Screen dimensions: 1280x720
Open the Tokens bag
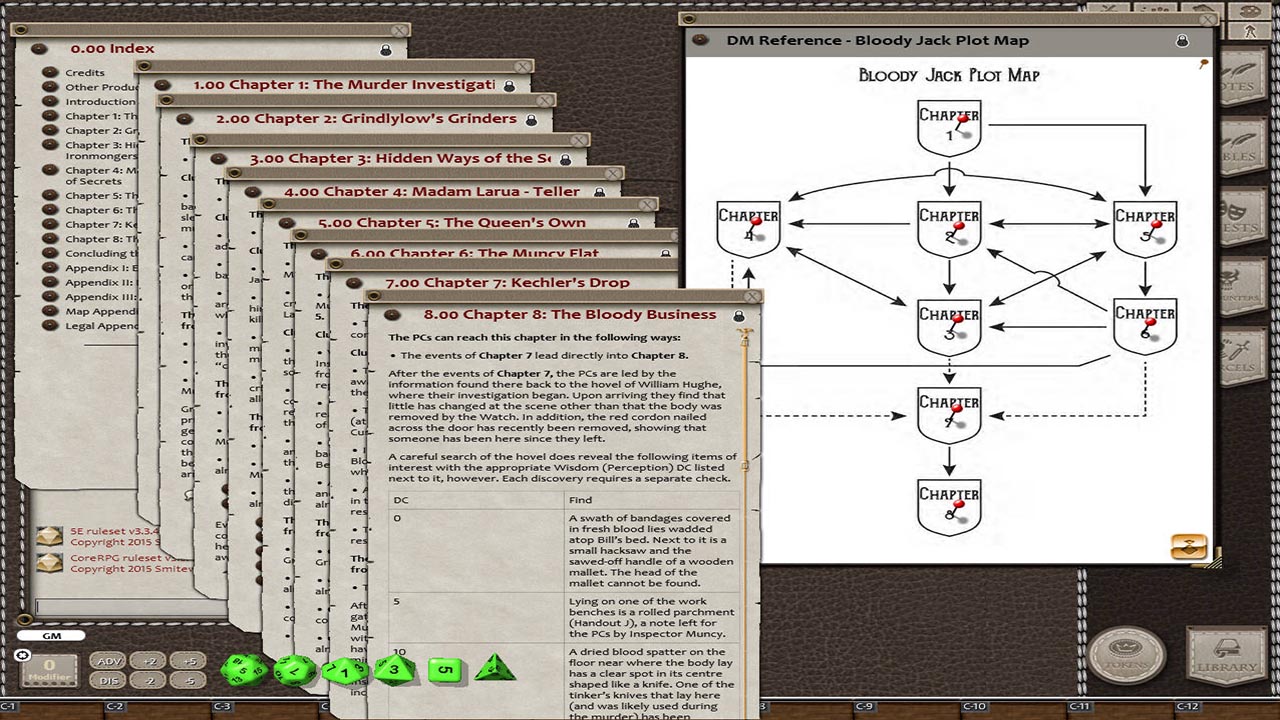point(1127,657)
